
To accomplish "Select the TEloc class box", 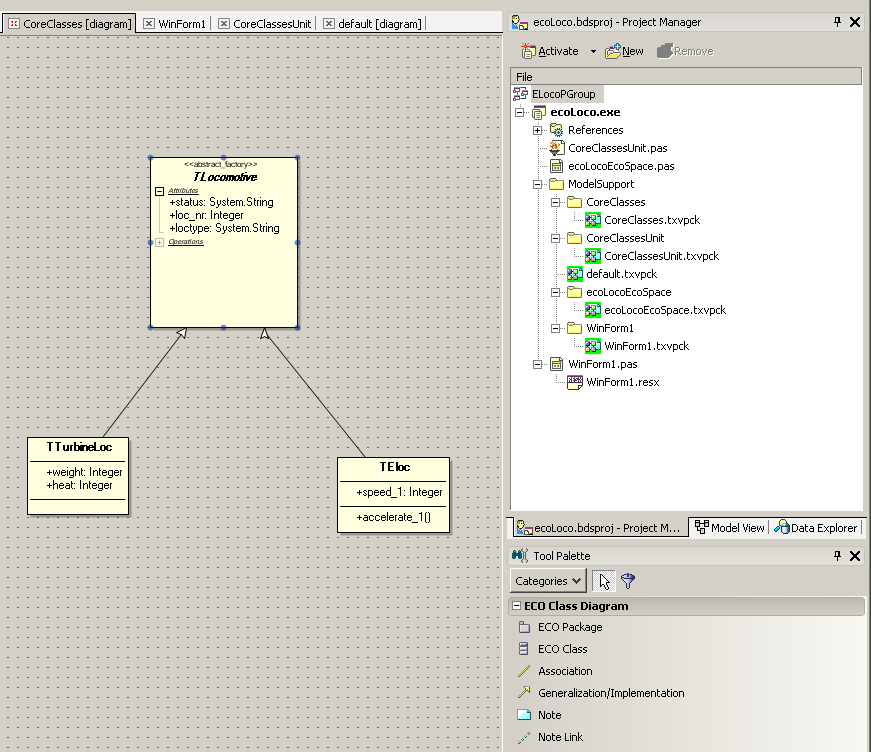I will click(x=394, y=467).
